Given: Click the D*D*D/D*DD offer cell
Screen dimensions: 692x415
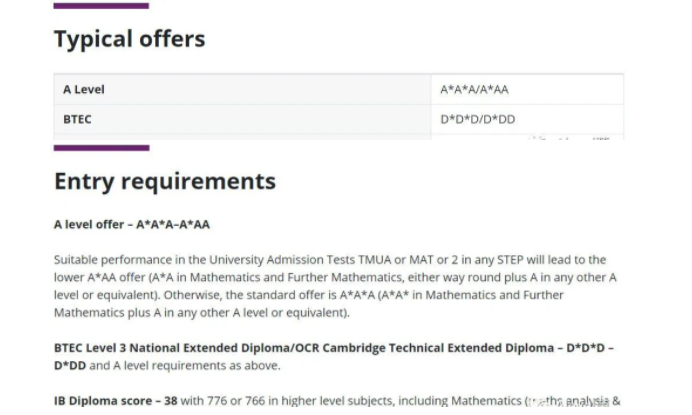Looking at the screenshot, I should coord(478,119).
